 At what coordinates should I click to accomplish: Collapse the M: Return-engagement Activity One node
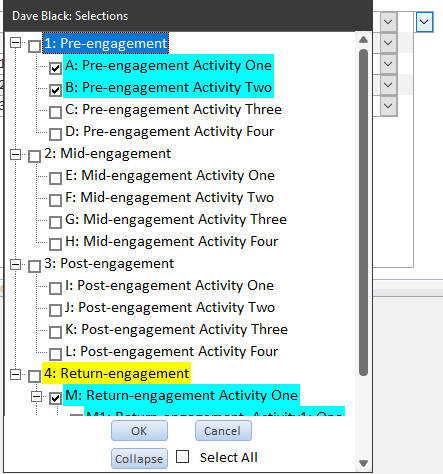36,396
